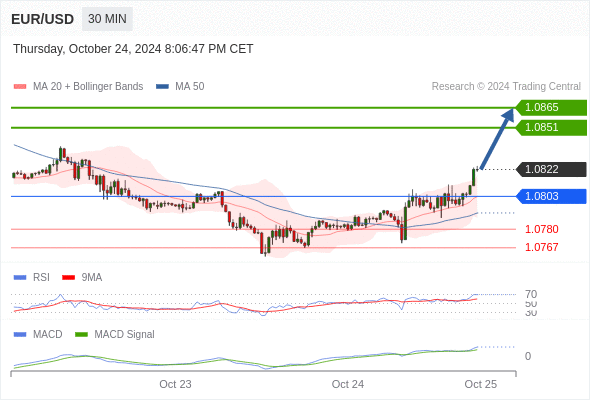590x400 pixels.
Task: Click the RSI legend blue swatch
Action: pos(20,278)
